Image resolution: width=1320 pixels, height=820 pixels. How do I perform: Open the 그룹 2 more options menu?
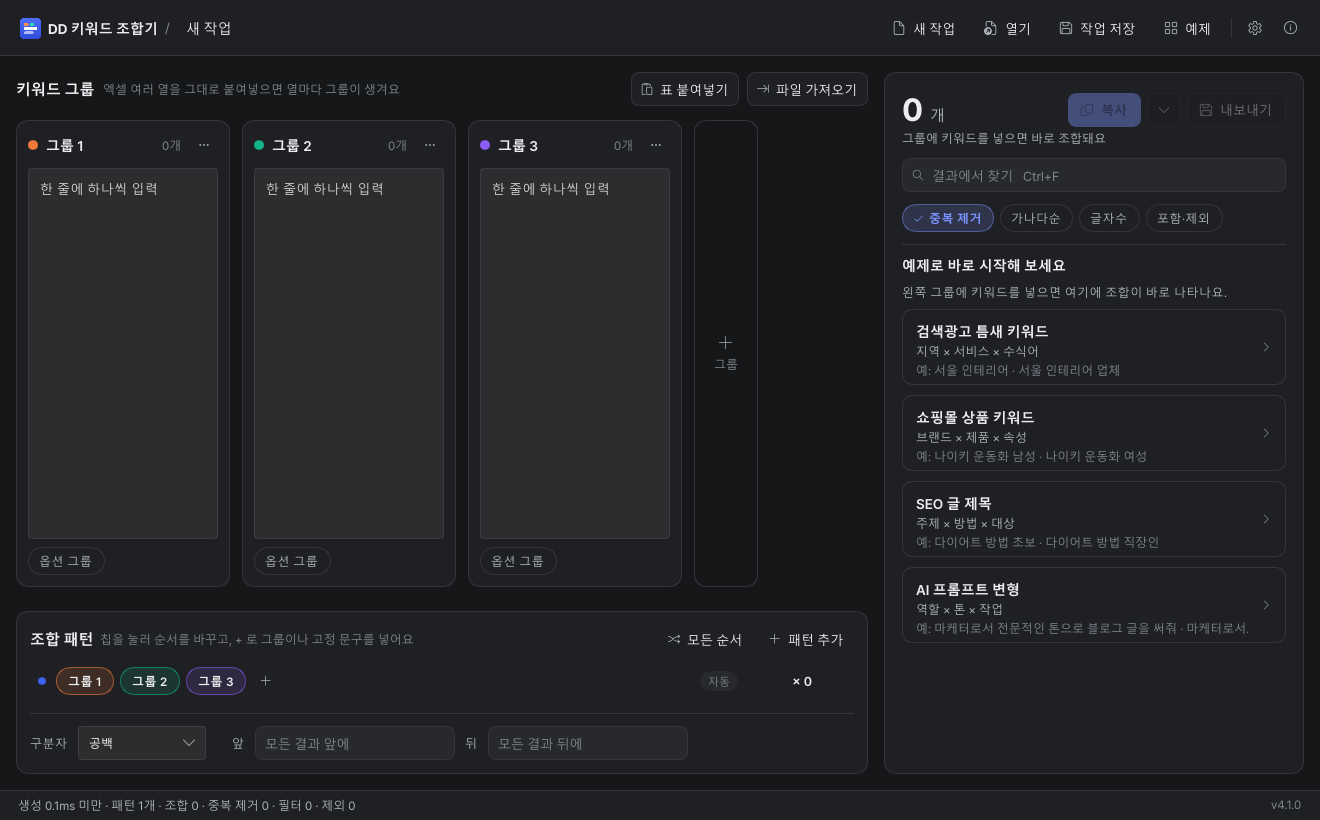click(x=430, y=145)
